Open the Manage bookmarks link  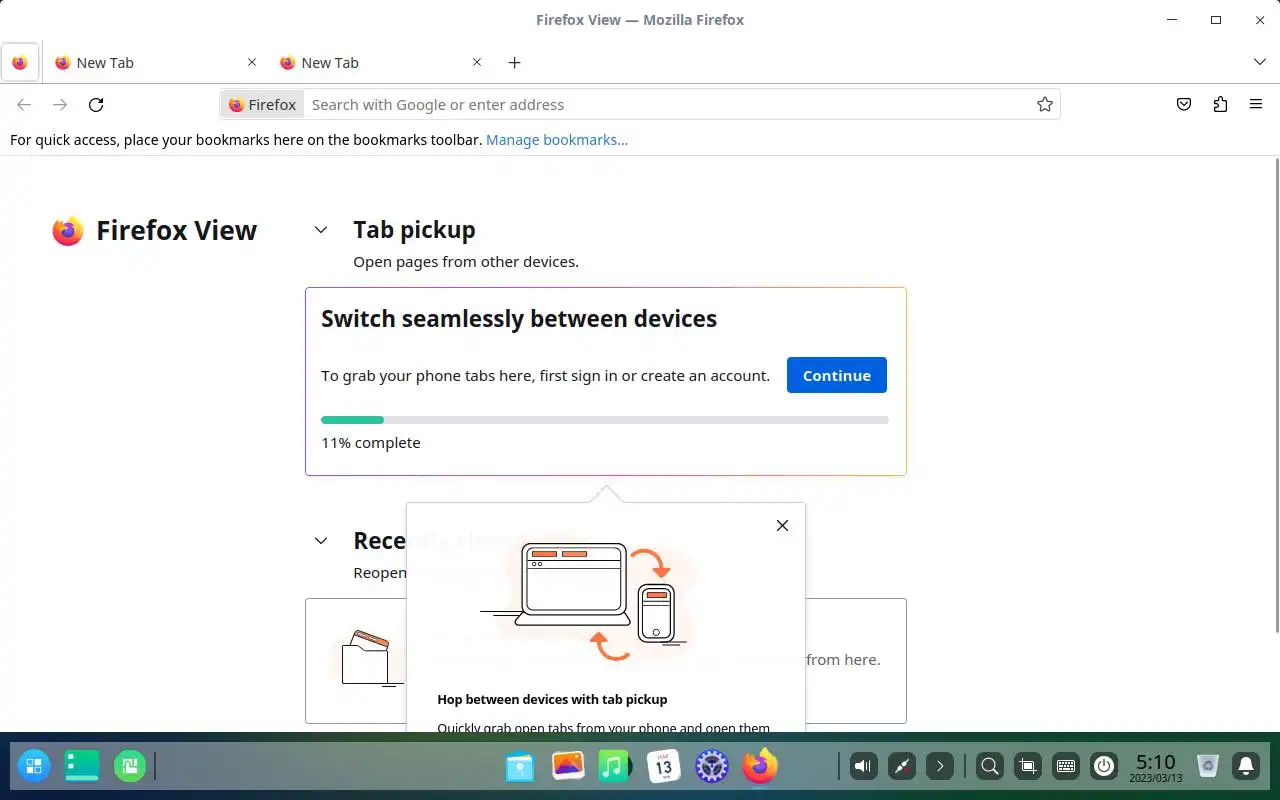[x=557, y=140]
